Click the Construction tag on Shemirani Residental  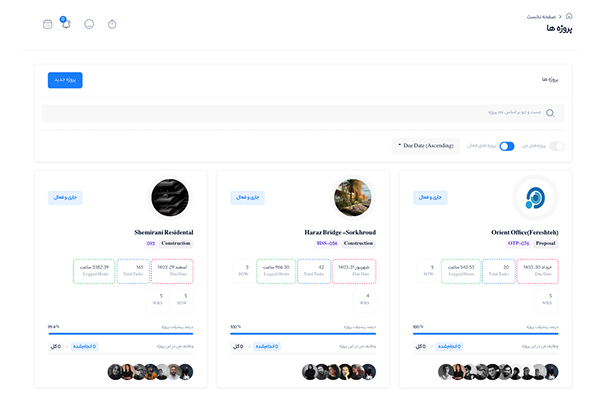175,243
